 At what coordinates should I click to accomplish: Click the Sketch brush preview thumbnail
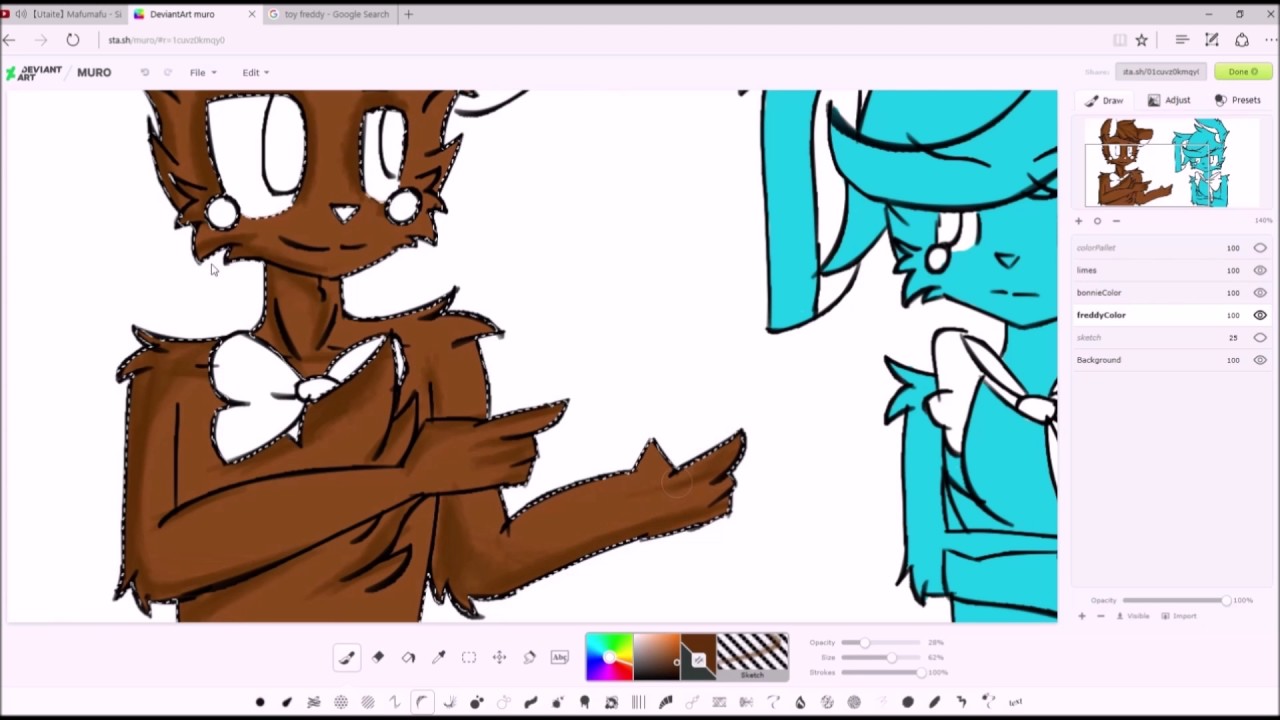752,657
